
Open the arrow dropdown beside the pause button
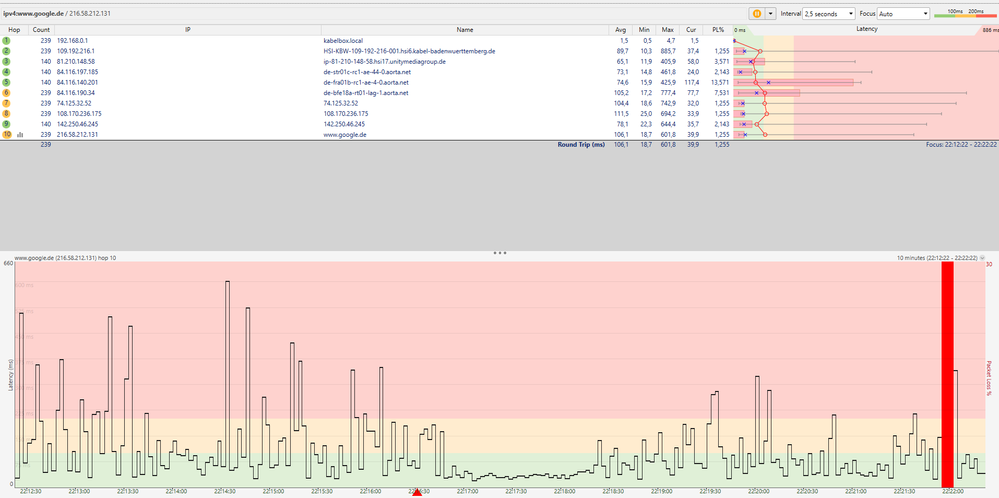pos(771,13)
